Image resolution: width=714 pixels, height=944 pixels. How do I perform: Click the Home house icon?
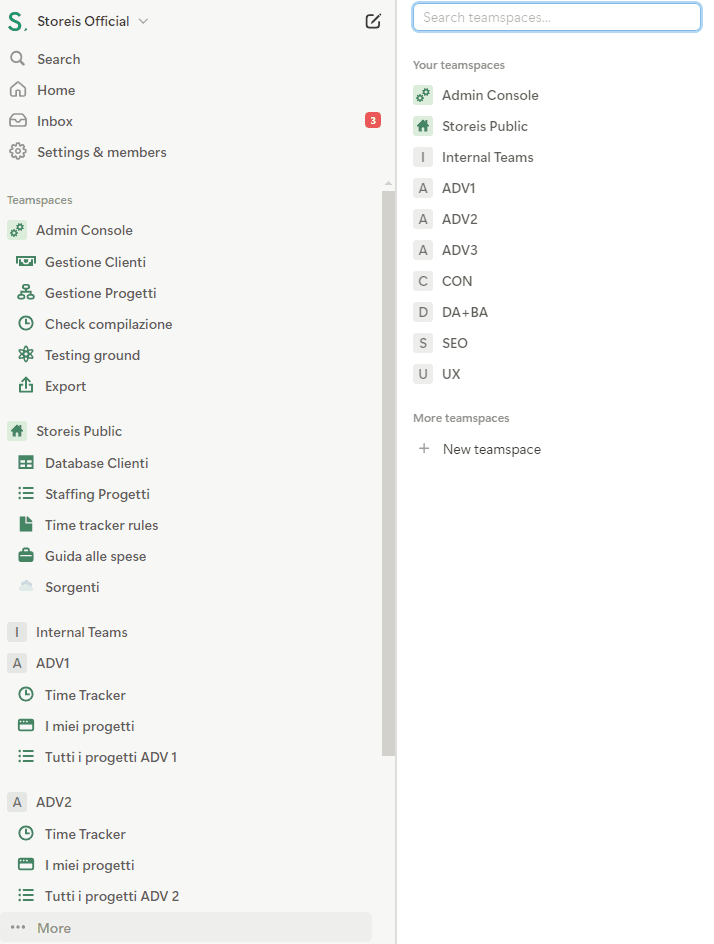(18, 90)
